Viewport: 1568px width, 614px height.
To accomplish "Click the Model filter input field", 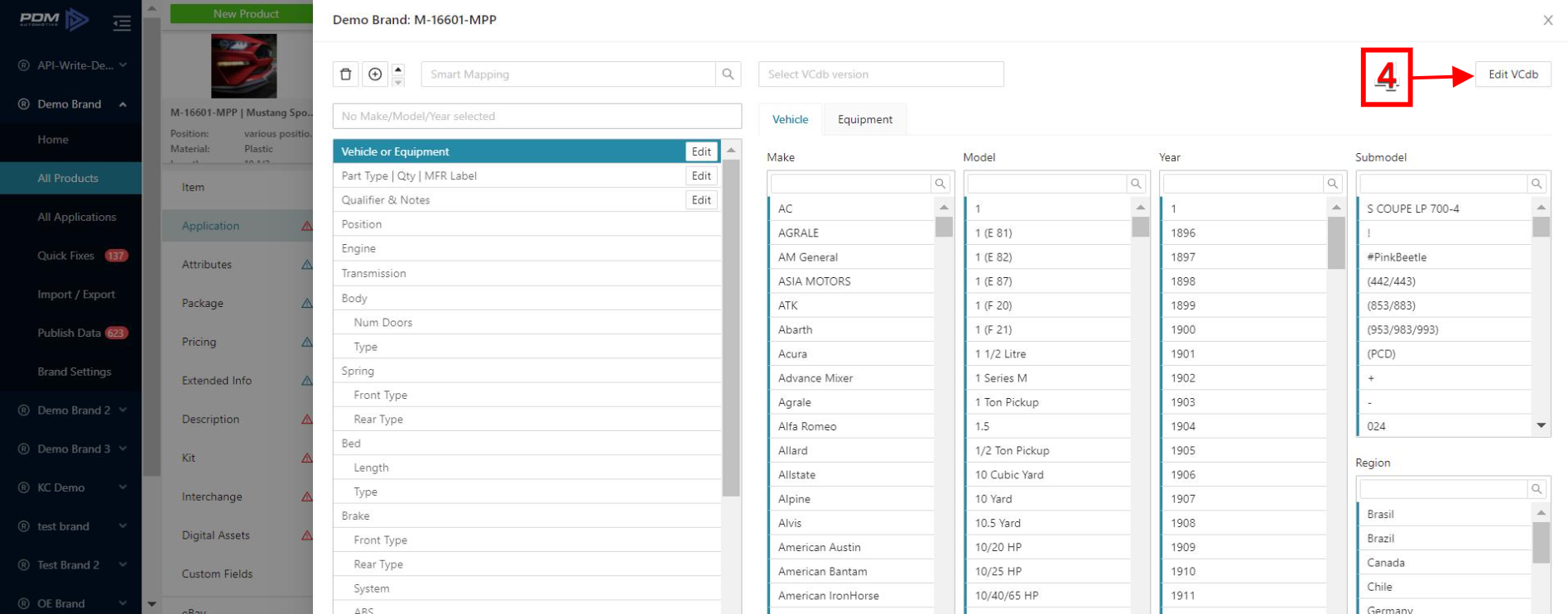I will tap(1046, 184).
